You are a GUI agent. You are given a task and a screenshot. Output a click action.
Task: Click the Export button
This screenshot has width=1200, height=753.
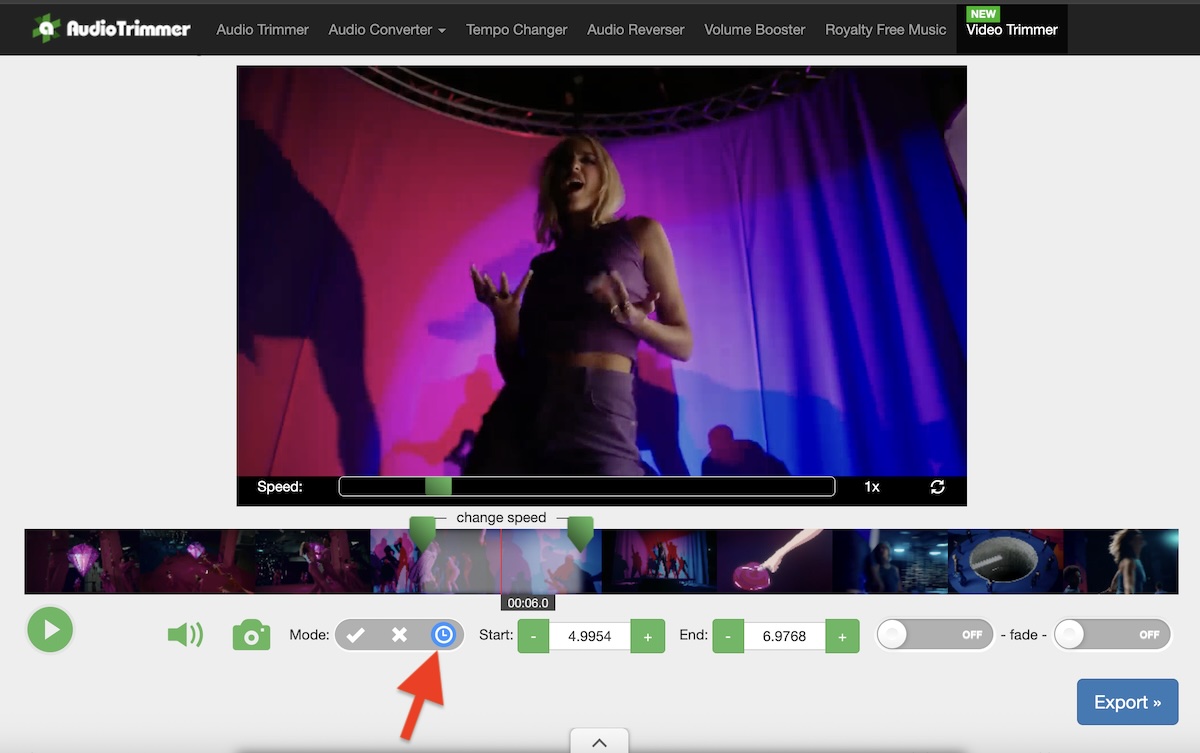pyautogui.click(x=1126, y=701)
